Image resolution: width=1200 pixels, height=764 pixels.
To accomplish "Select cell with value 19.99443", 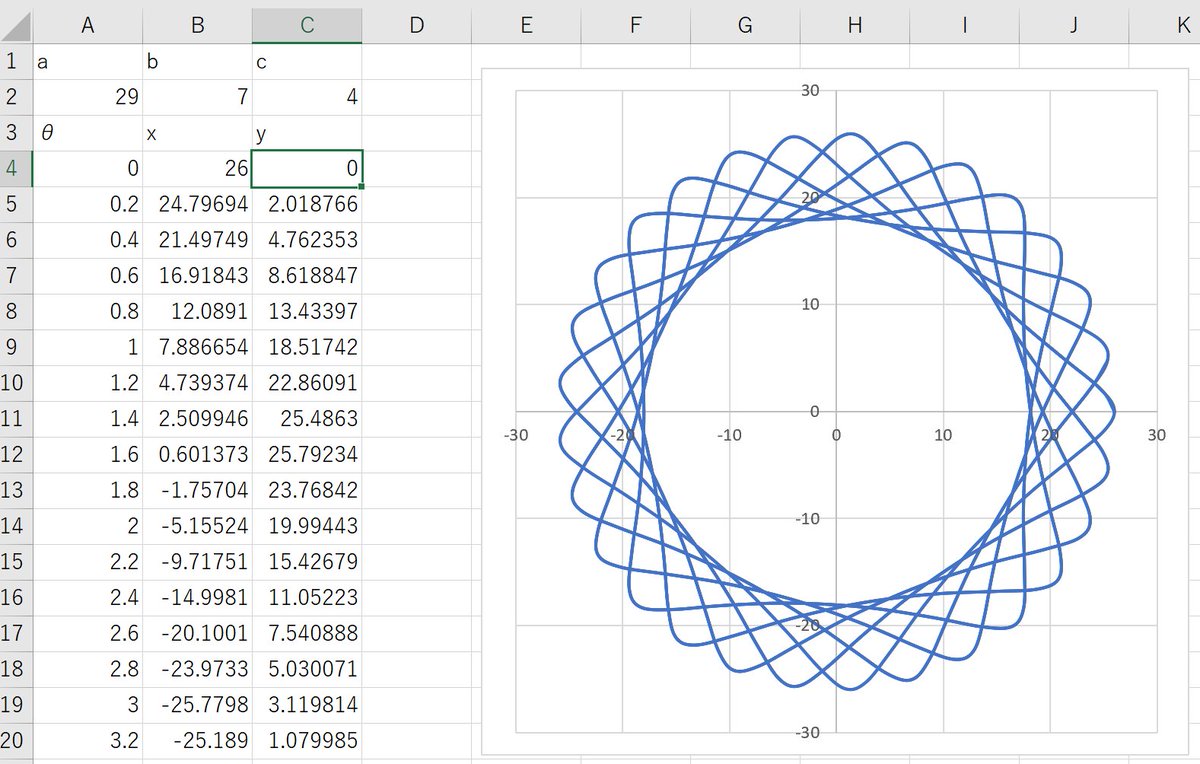I will [307, 526].
